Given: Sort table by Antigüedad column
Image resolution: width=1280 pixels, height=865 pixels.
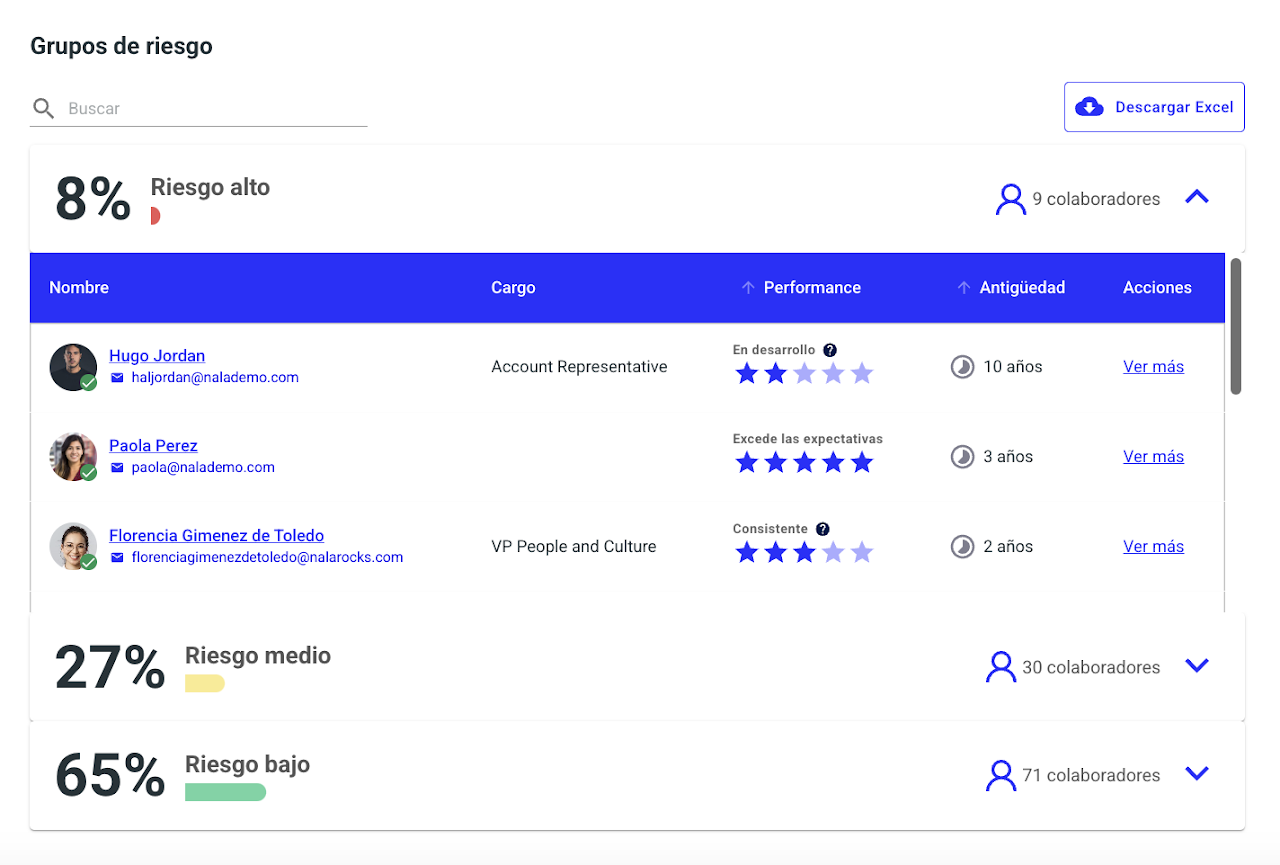Looking at the screenshot, I should 1021,288.
